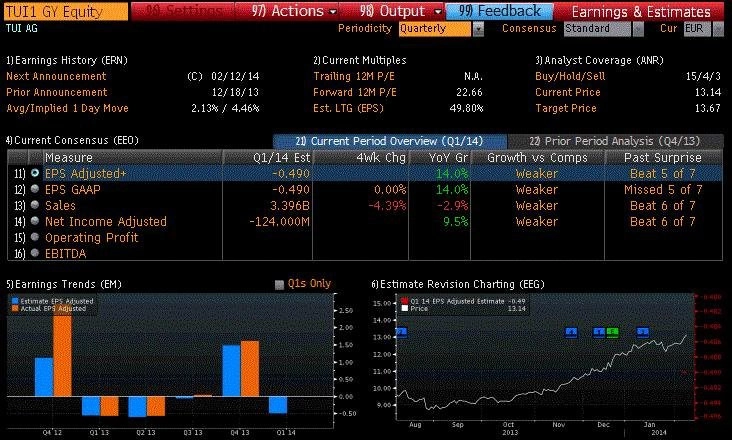Viewport: 732px width, 440px height.
Task: Select the EPS Adjusted+ radio button
Action: coord(35,173)
